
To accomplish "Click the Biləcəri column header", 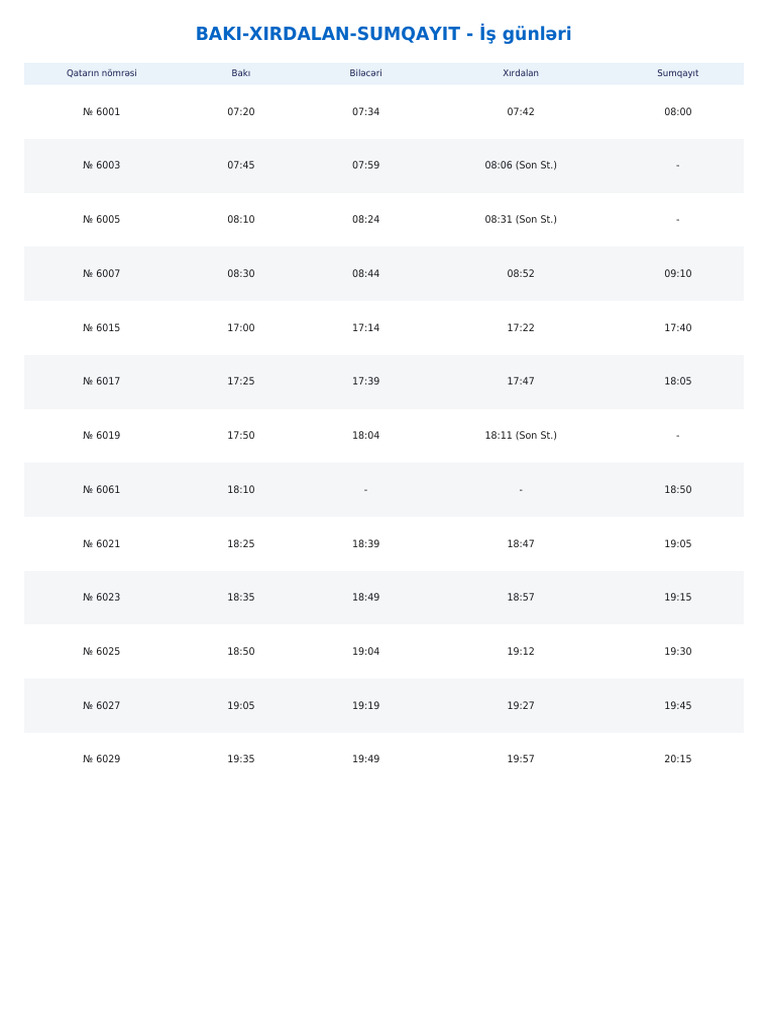I will click(366, 73).
